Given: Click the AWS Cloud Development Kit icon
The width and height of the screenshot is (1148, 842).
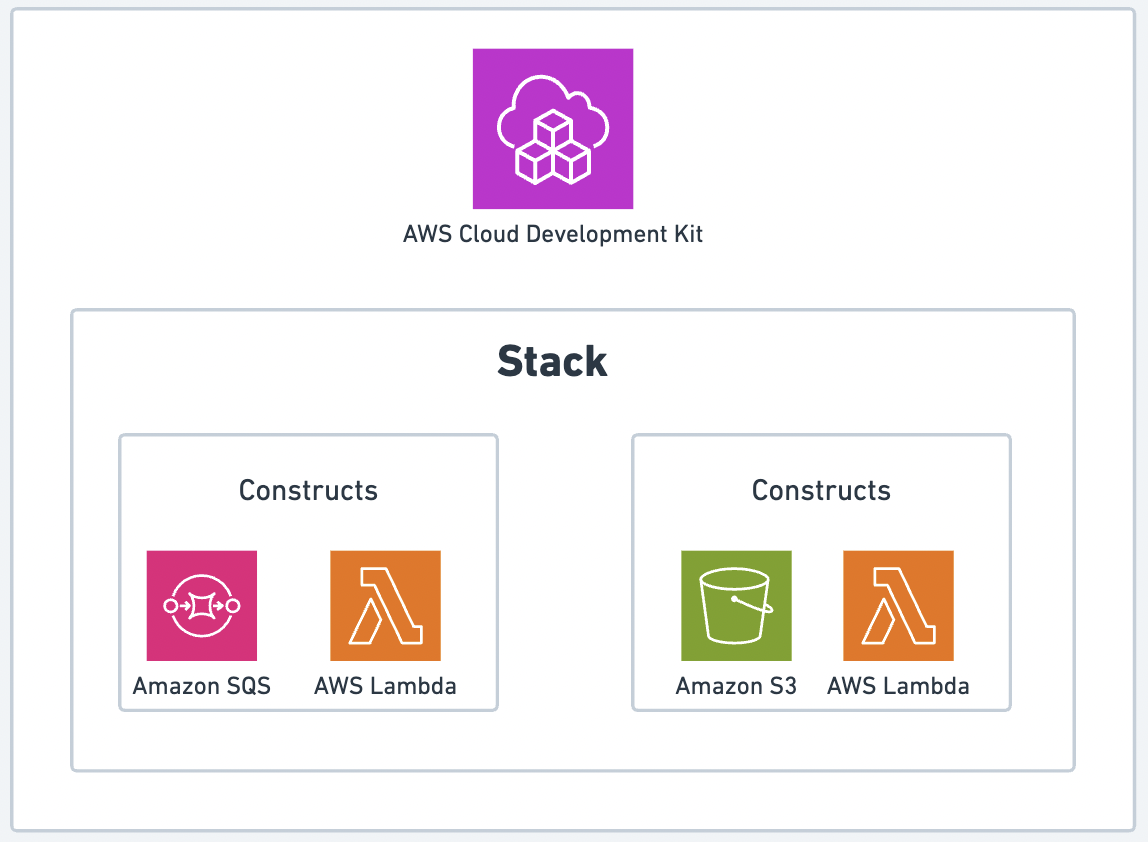Looking at the screenshot, I should [x=553, y=129].
